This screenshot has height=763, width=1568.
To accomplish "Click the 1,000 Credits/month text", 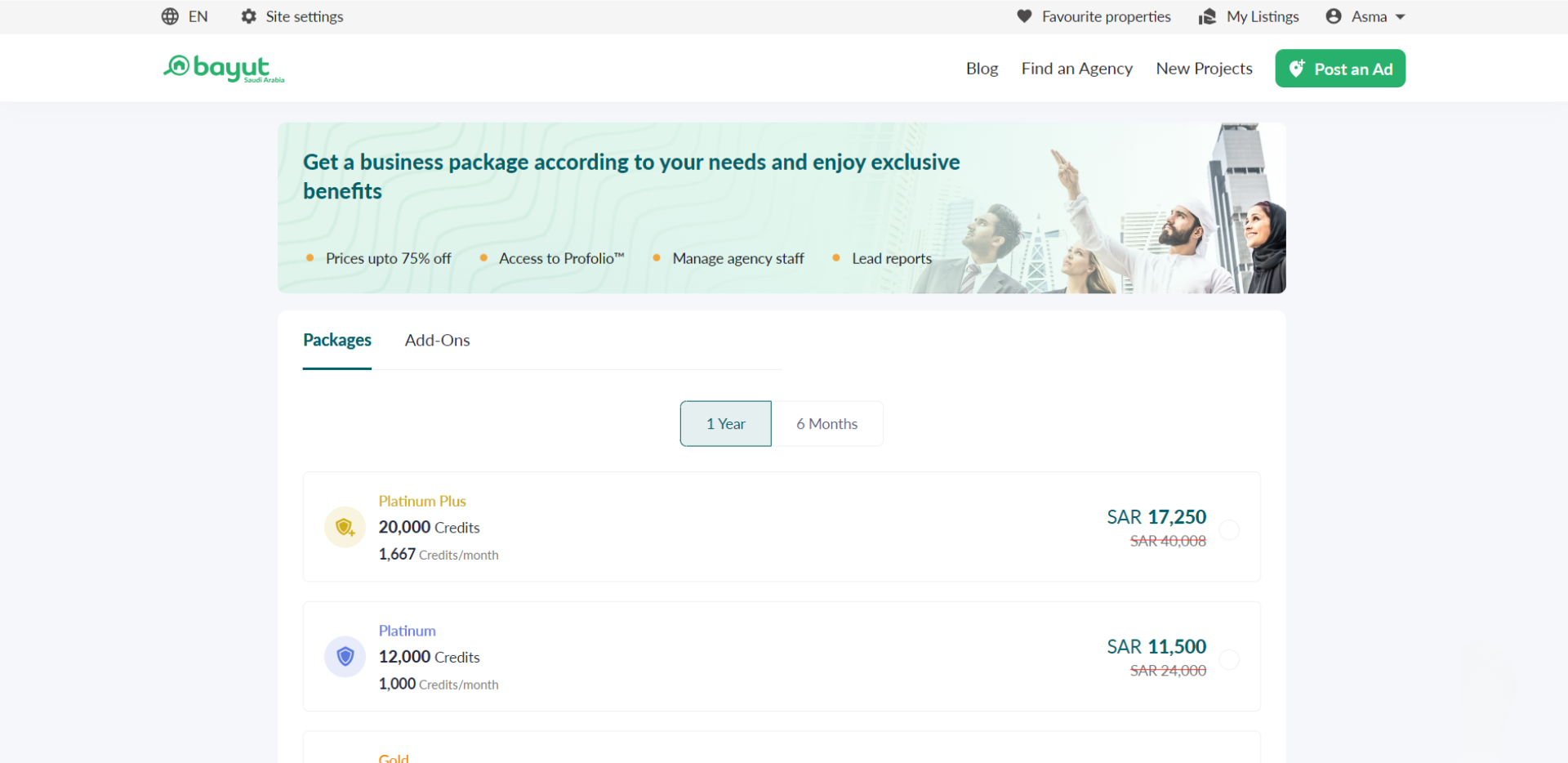I will tap(439, 685).
